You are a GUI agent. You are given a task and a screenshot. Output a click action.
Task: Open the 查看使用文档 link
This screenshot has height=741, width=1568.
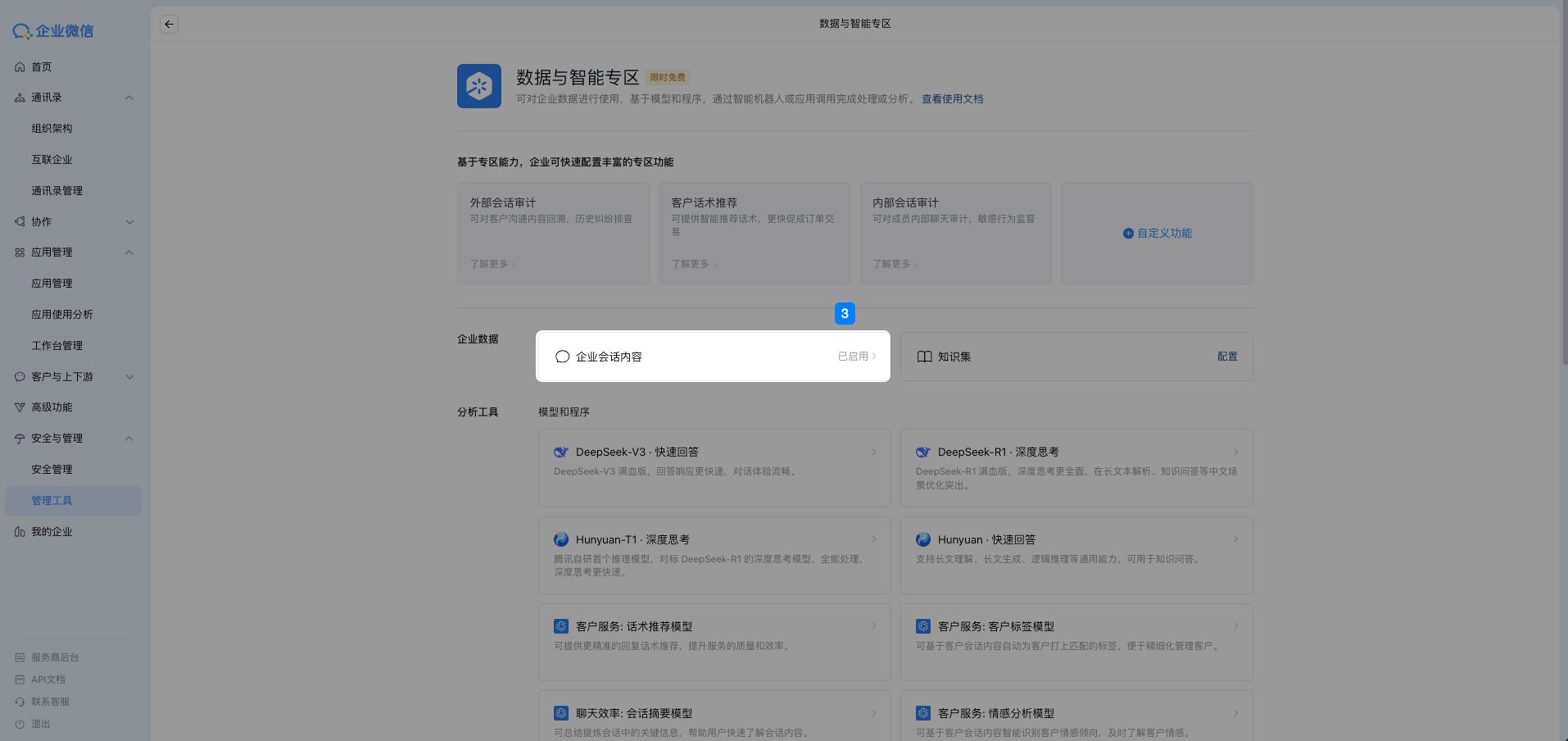pyautogui.click(x=951, y=98)
